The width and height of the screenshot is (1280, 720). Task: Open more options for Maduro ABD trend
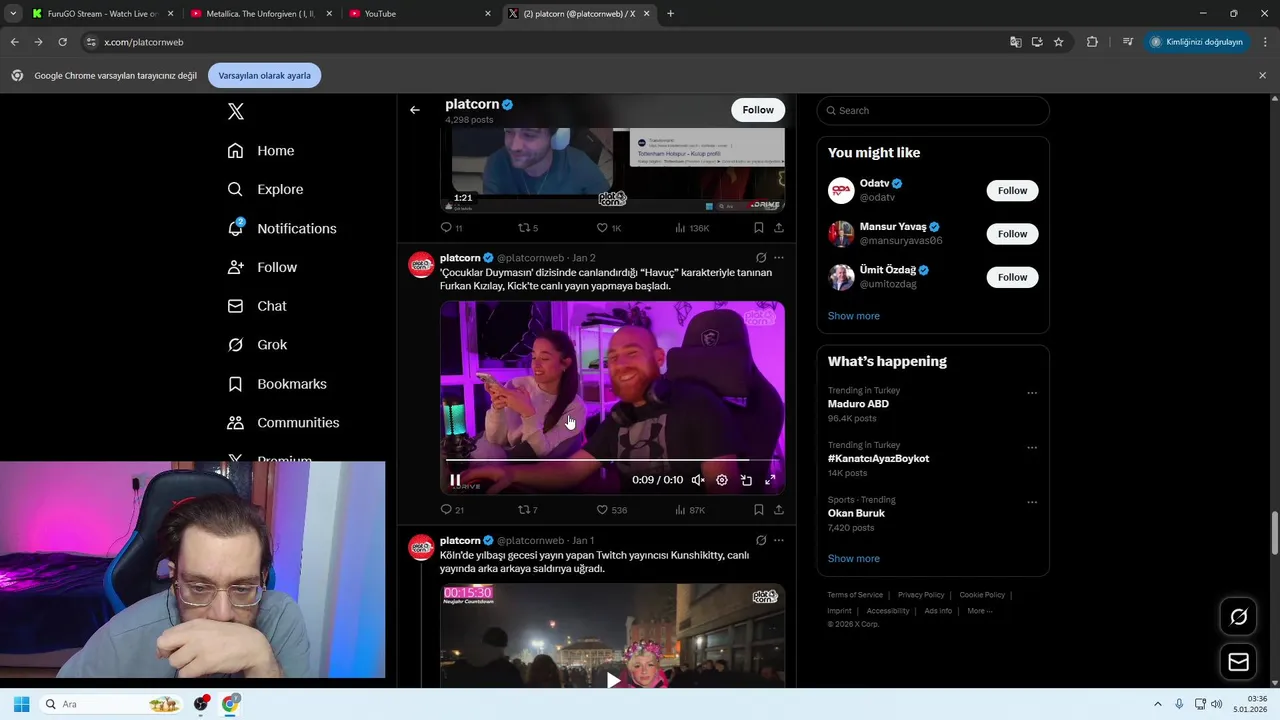click(x=1032, y=393)
